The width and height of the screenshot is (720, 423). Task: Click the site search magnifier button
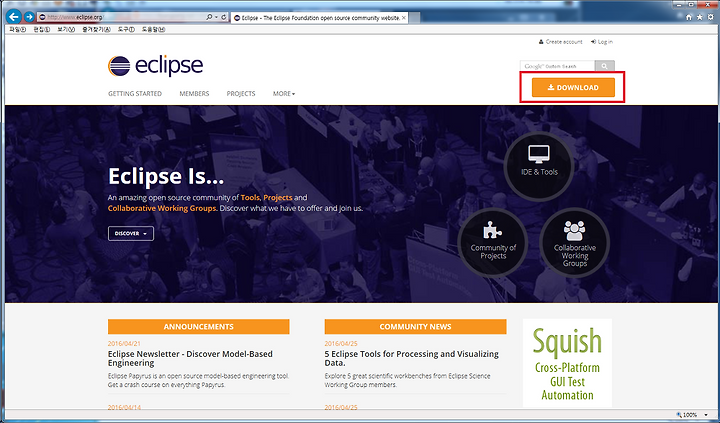coord(604,66)
